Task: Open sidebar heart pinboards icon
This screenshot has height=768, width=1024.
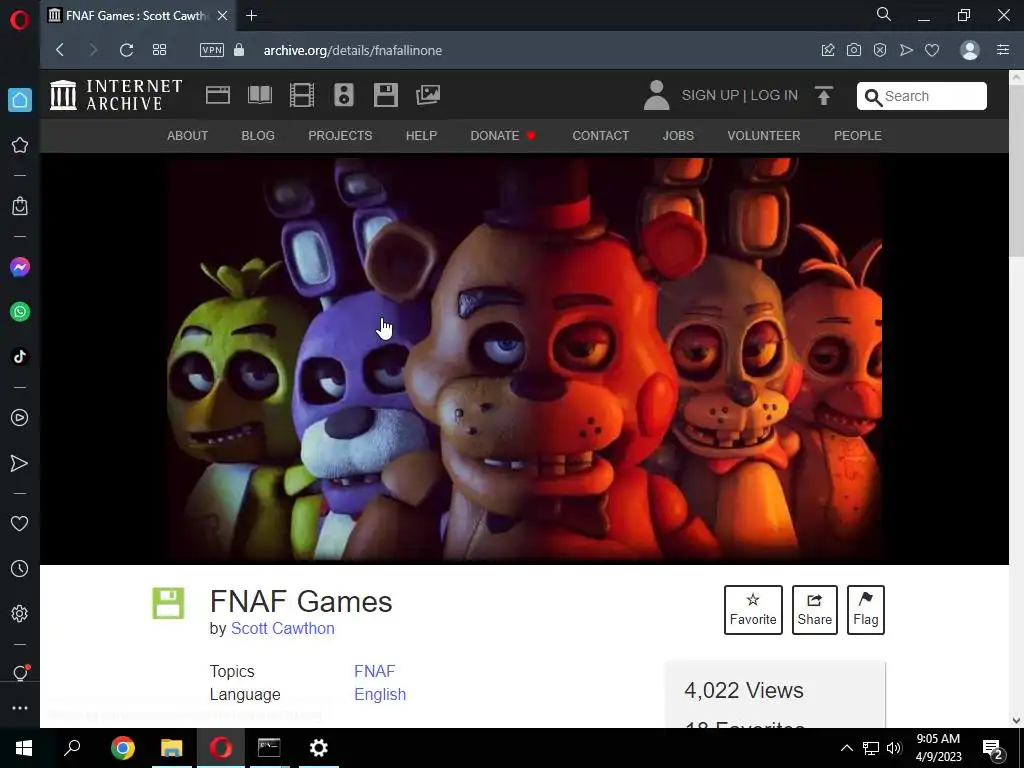Action: pyautogui.click(x=20, y=523)
